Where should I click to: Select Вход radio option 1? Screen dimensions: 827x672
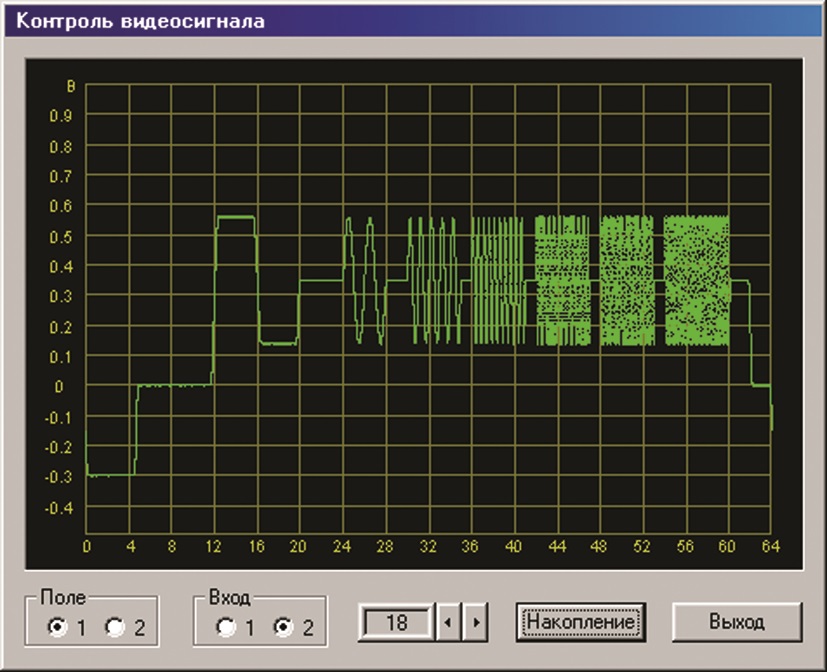click(x=226, y=627)
